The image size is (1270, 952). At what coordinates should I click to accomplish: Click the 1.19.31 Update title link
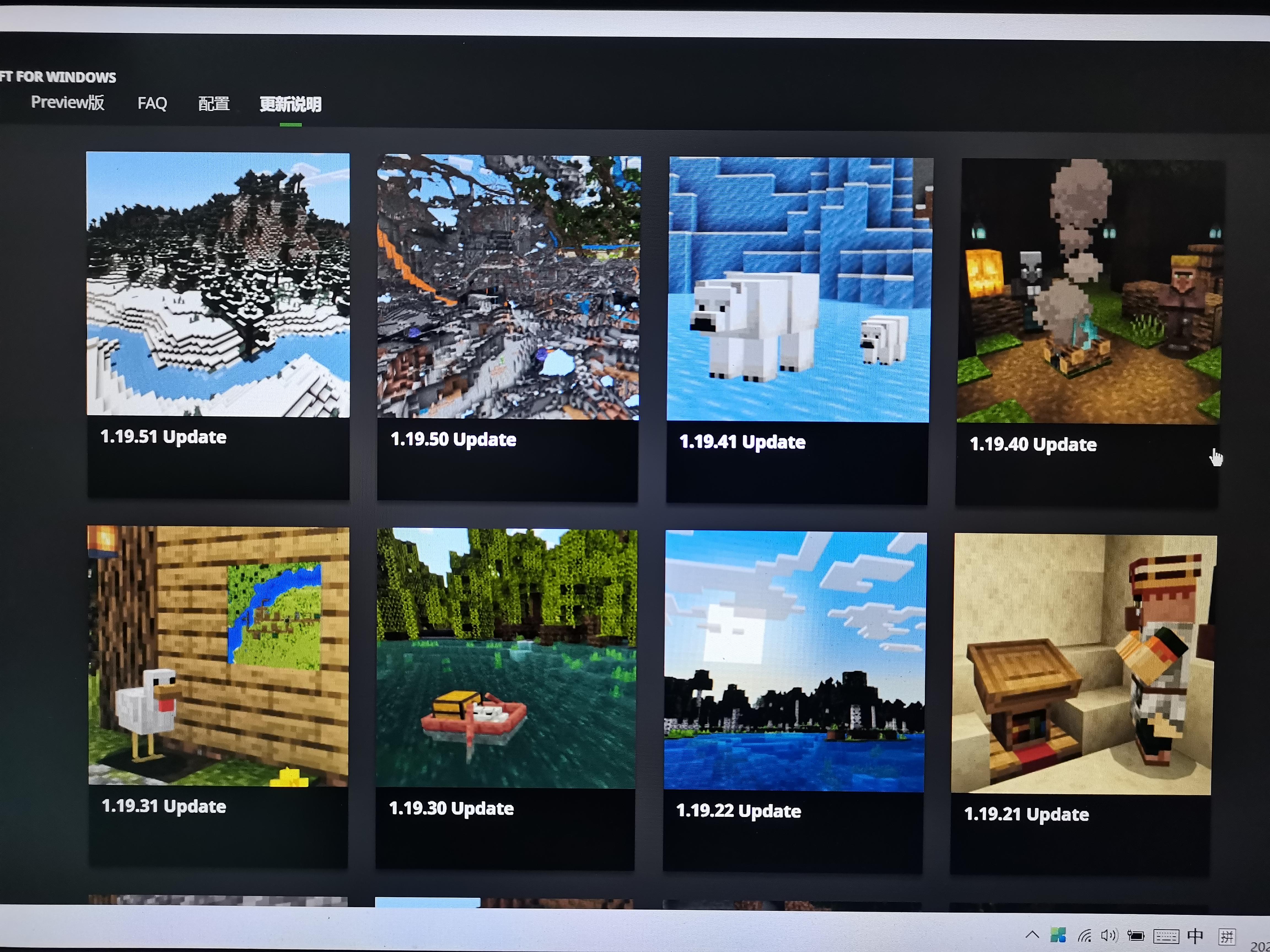(x=164, y=806)
